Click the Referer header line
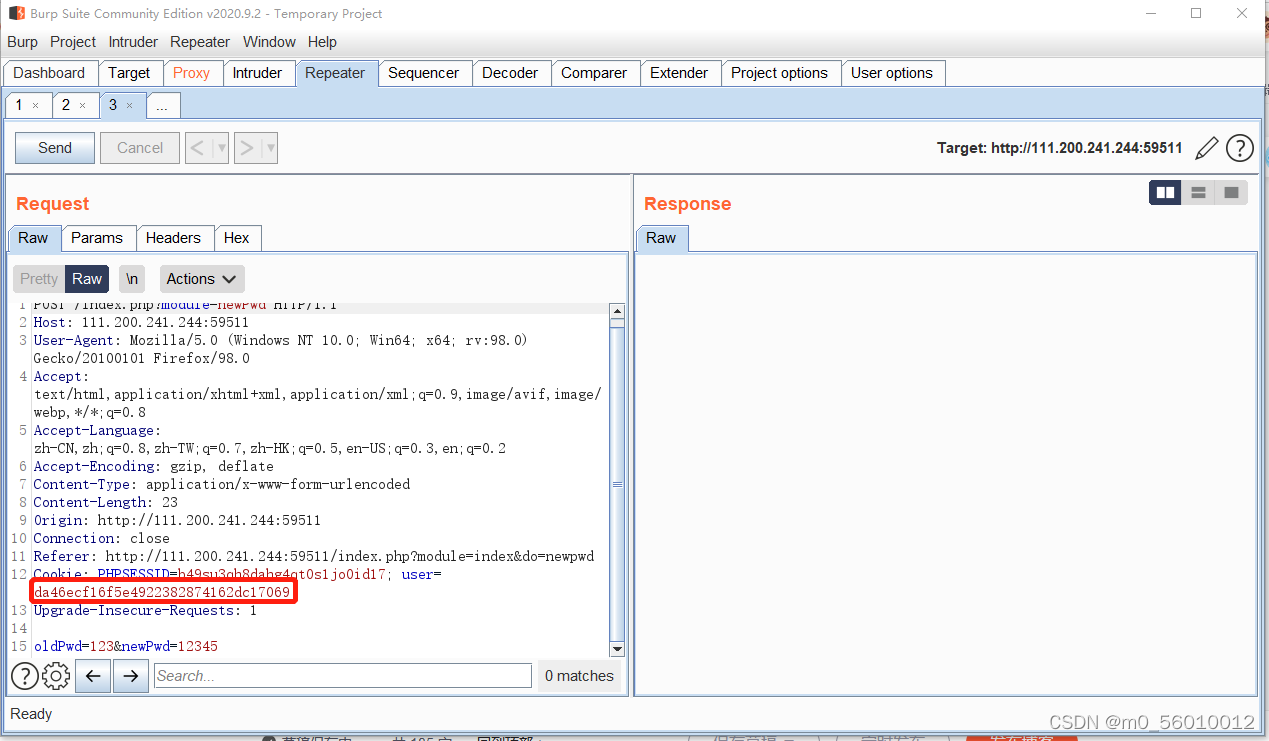This screenshot has width=1269, height=741. (314, 557)
